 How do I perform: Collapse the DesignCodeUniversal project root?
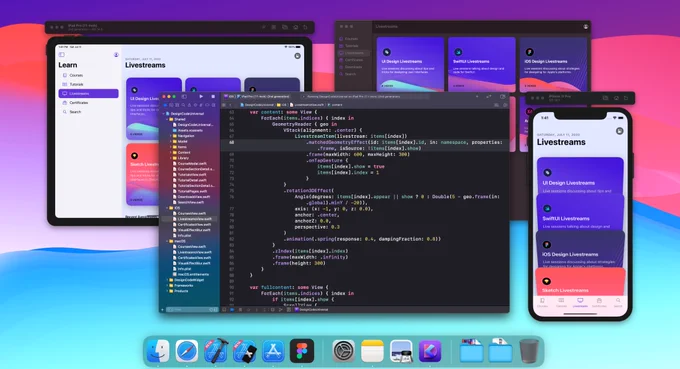coord(164,114)
